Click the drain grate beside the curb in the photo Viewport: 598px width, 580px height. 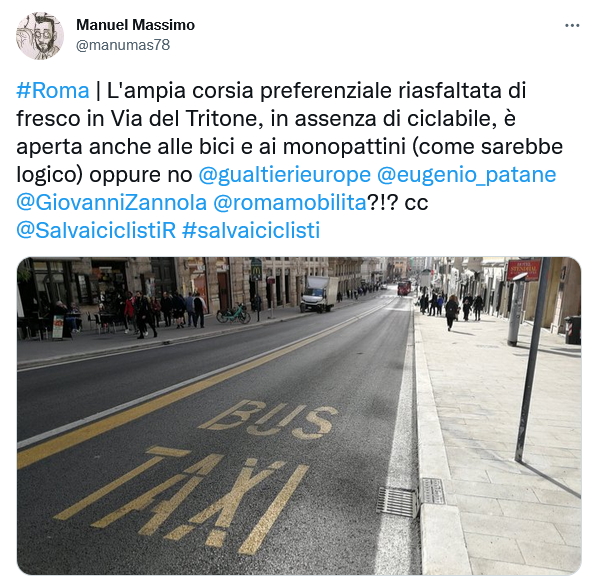(x=397, y=501)
